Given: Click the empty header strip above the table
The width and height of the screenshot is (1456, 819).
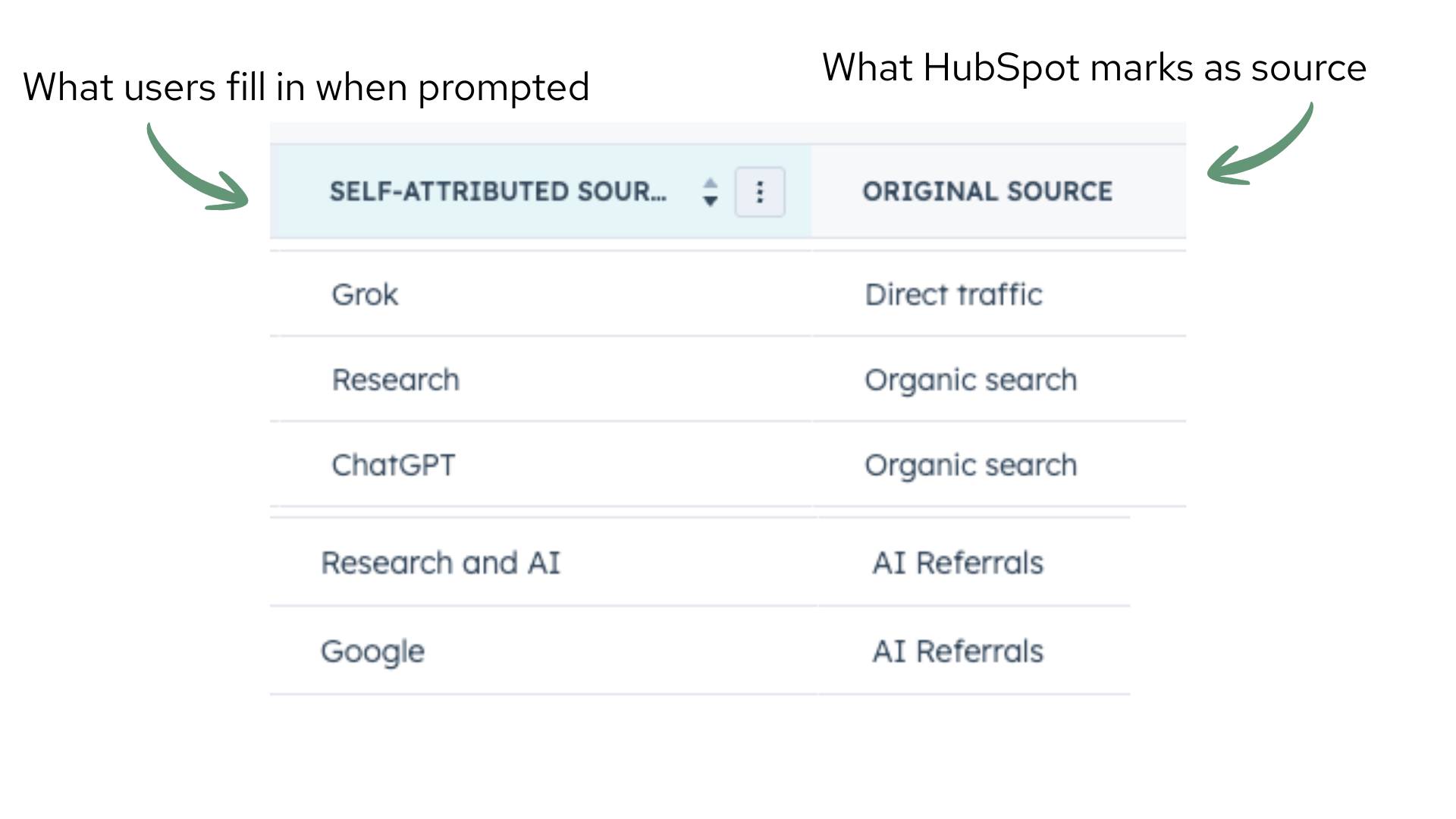Looking at the screenshot, I should pyautogui.click(x=728, y=133).
